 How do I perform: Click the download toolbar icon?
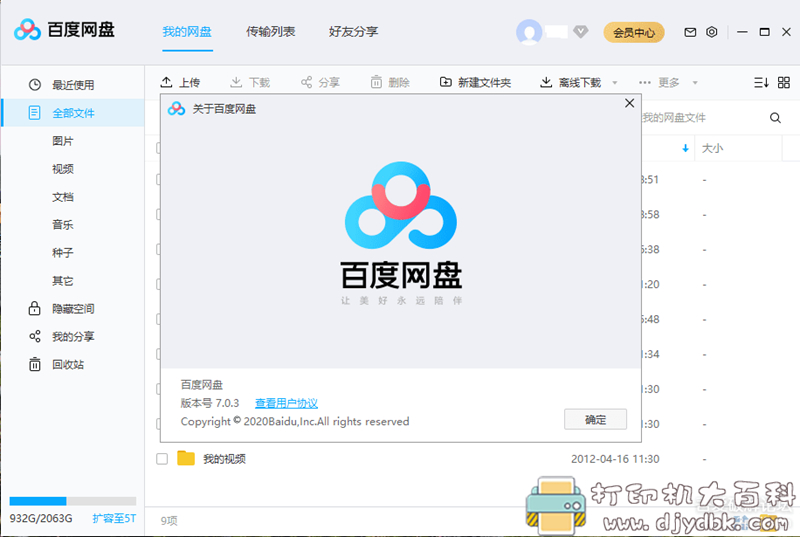pos(236,82)
